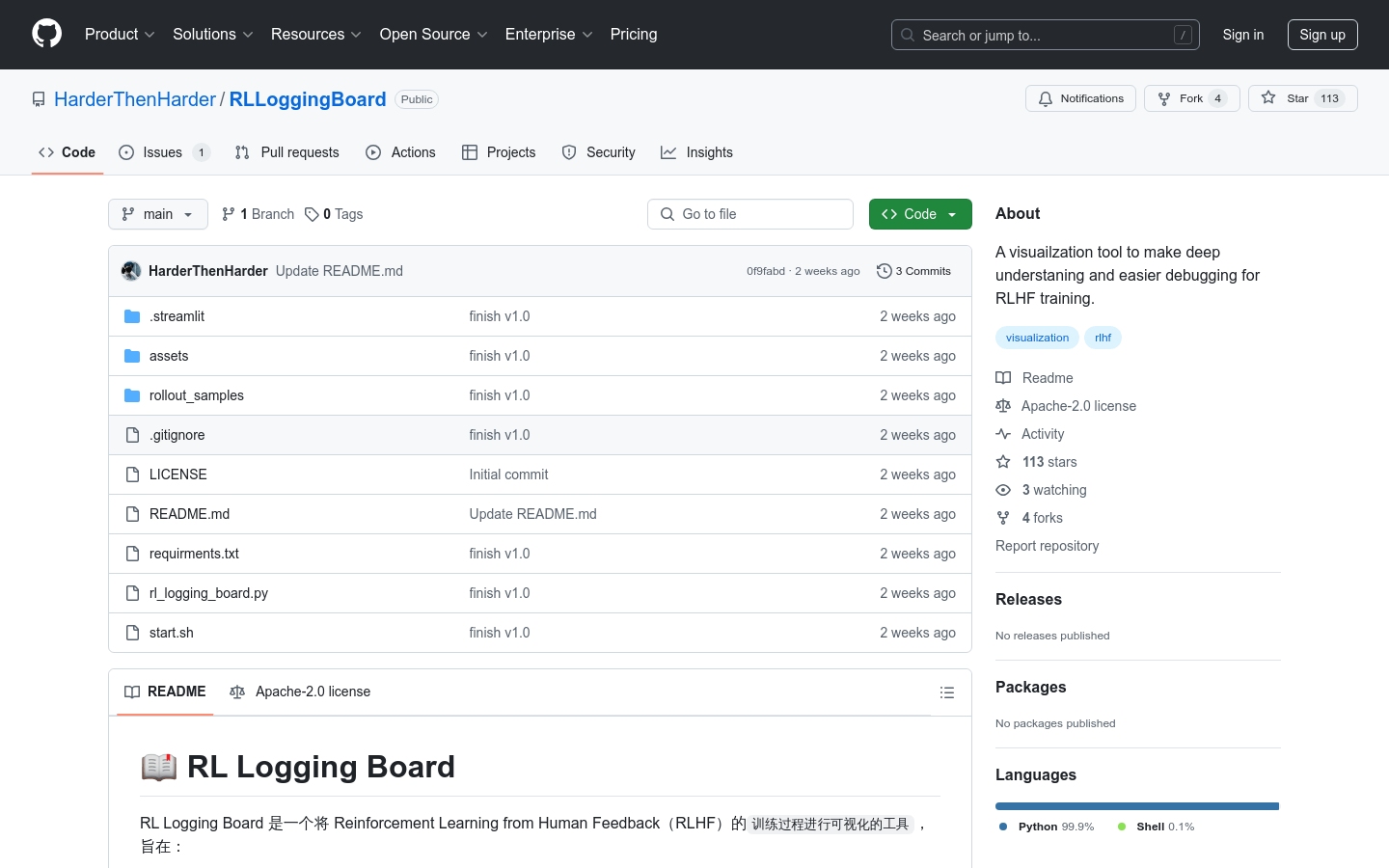This screenshot has height=868, width=1389.
Task: Click the Report repository link
Action: tap(1047, 546)
